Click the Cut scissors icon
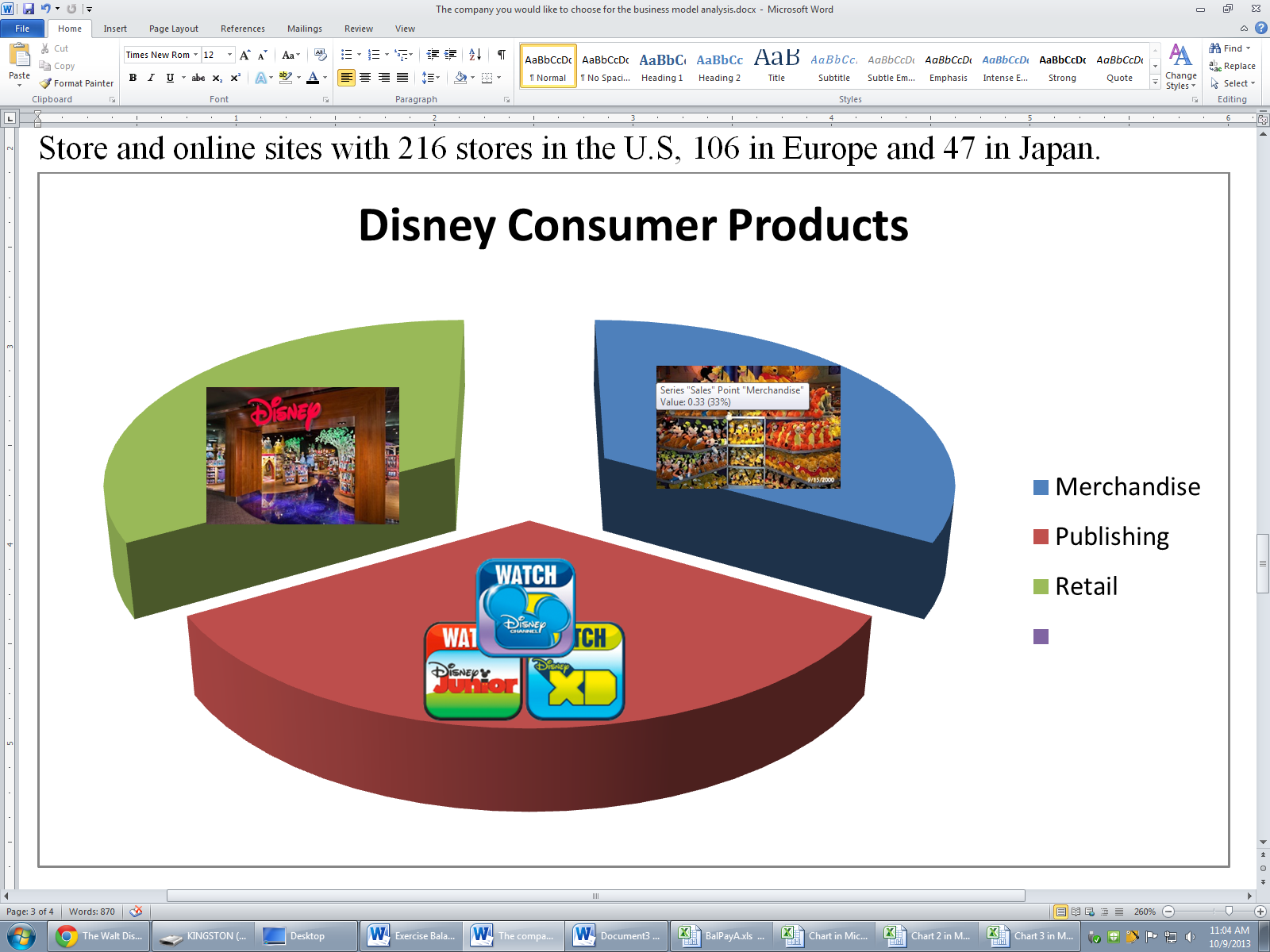Screen dimensions: 1270x952 coord(45,48)
